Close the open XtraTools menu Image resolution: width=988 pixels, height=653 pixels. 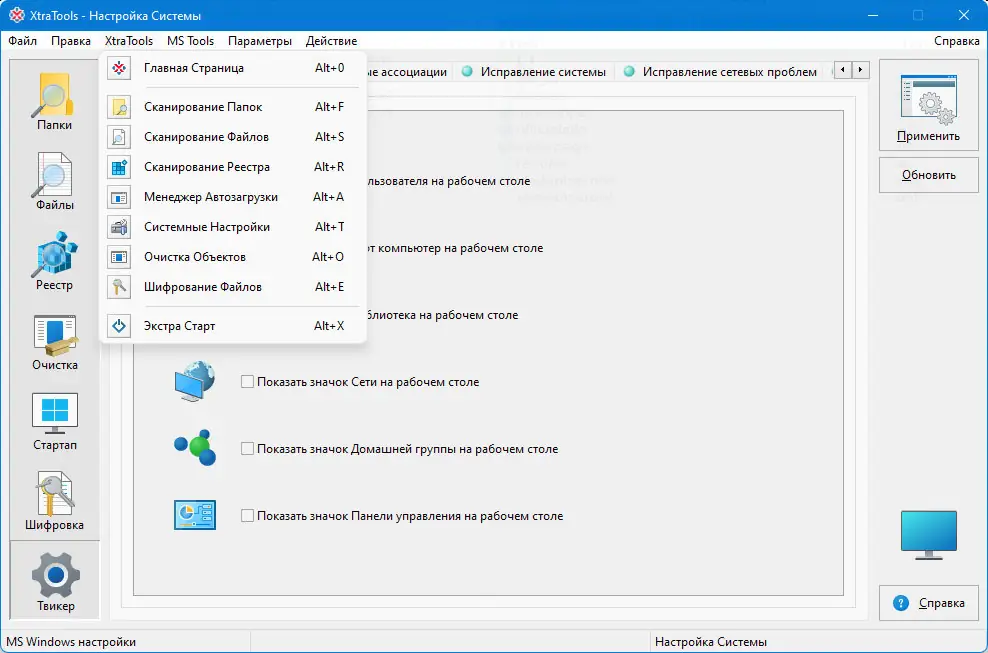[129, 41]
